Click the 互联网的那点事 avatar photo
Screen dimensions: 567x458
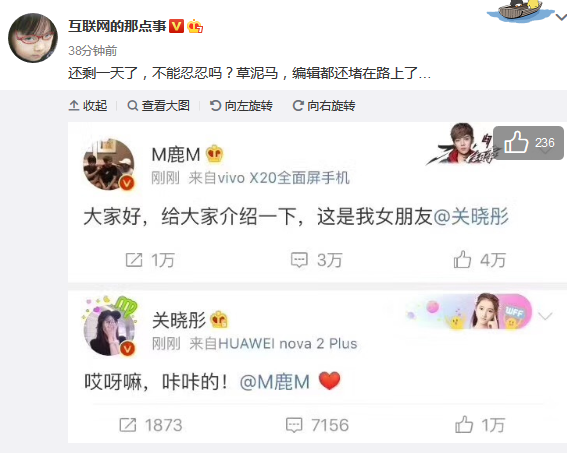[33, 38]
